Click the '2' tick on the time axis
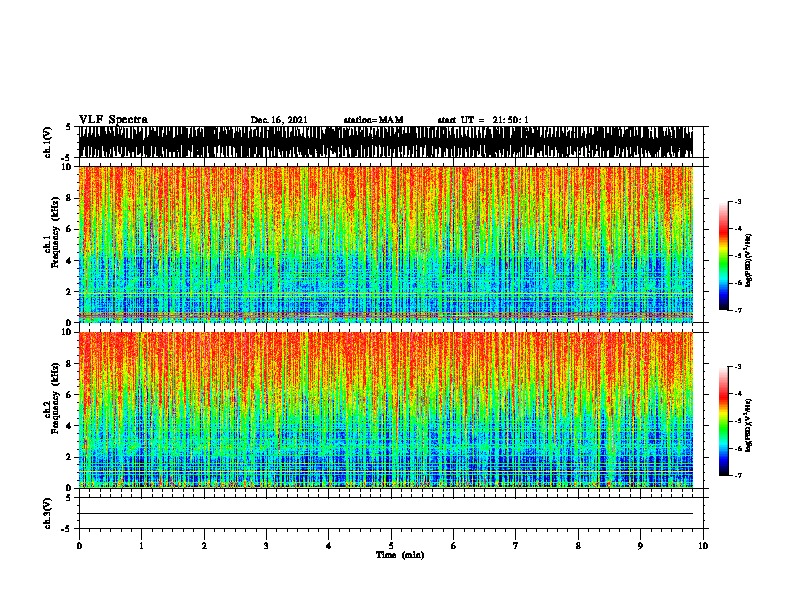792x612 pixels. coord(204,546)
